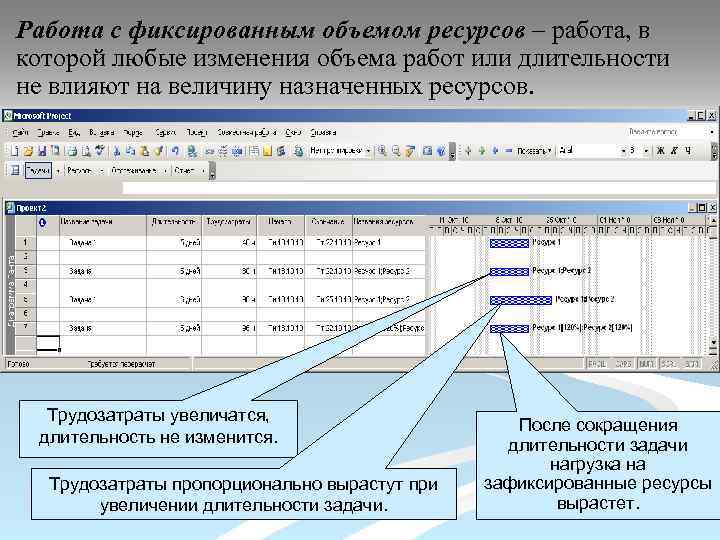Click the Отслеживание project guide button
The image size is (720, 540).
click(133, 171)
